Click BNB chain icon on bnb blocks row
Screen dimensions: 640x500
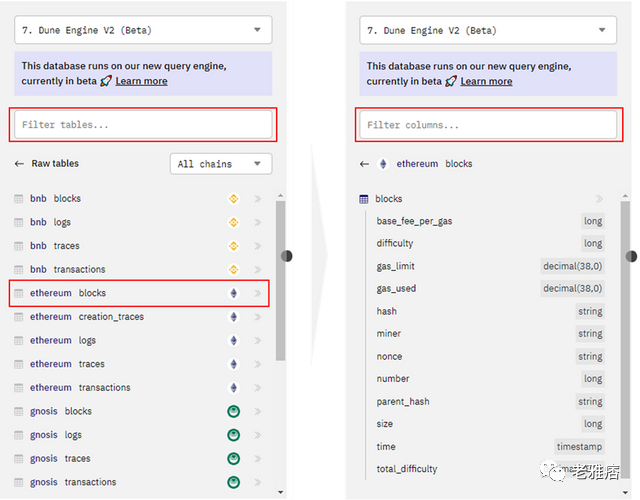[233, 199]
